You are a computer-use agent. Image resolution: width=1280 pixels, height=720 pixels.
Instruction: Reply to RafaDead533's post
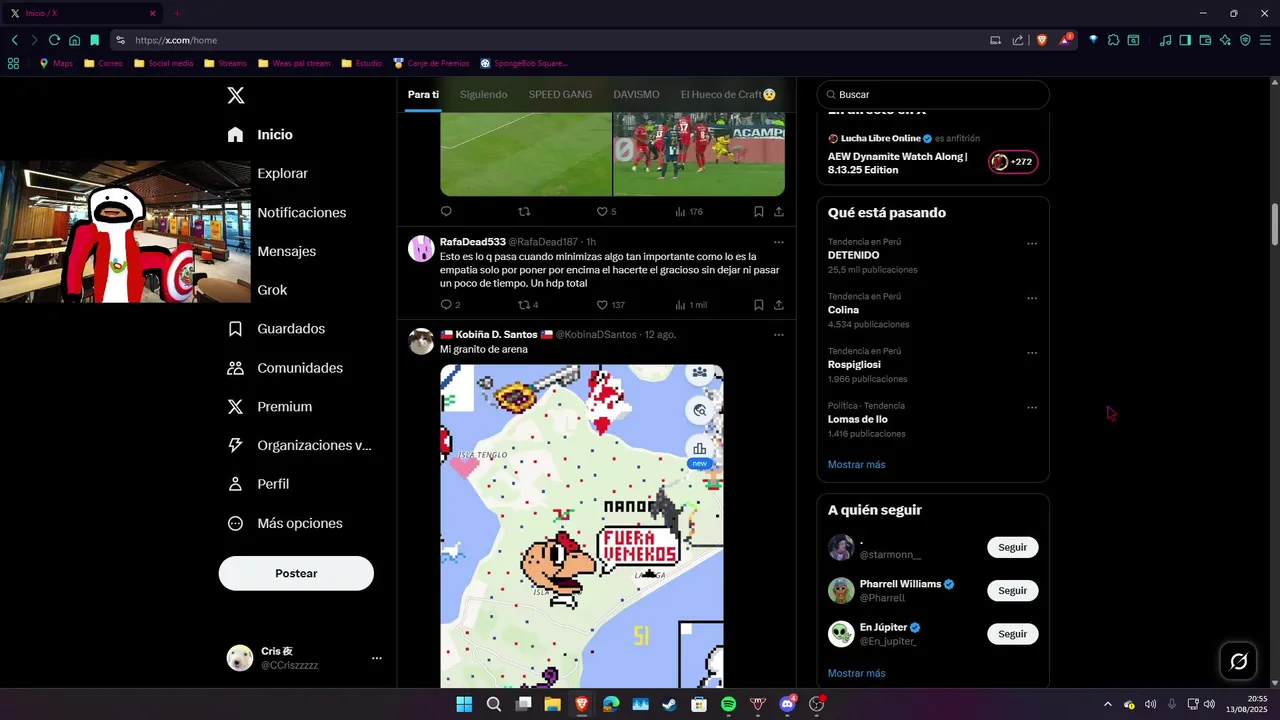(450, 305)
